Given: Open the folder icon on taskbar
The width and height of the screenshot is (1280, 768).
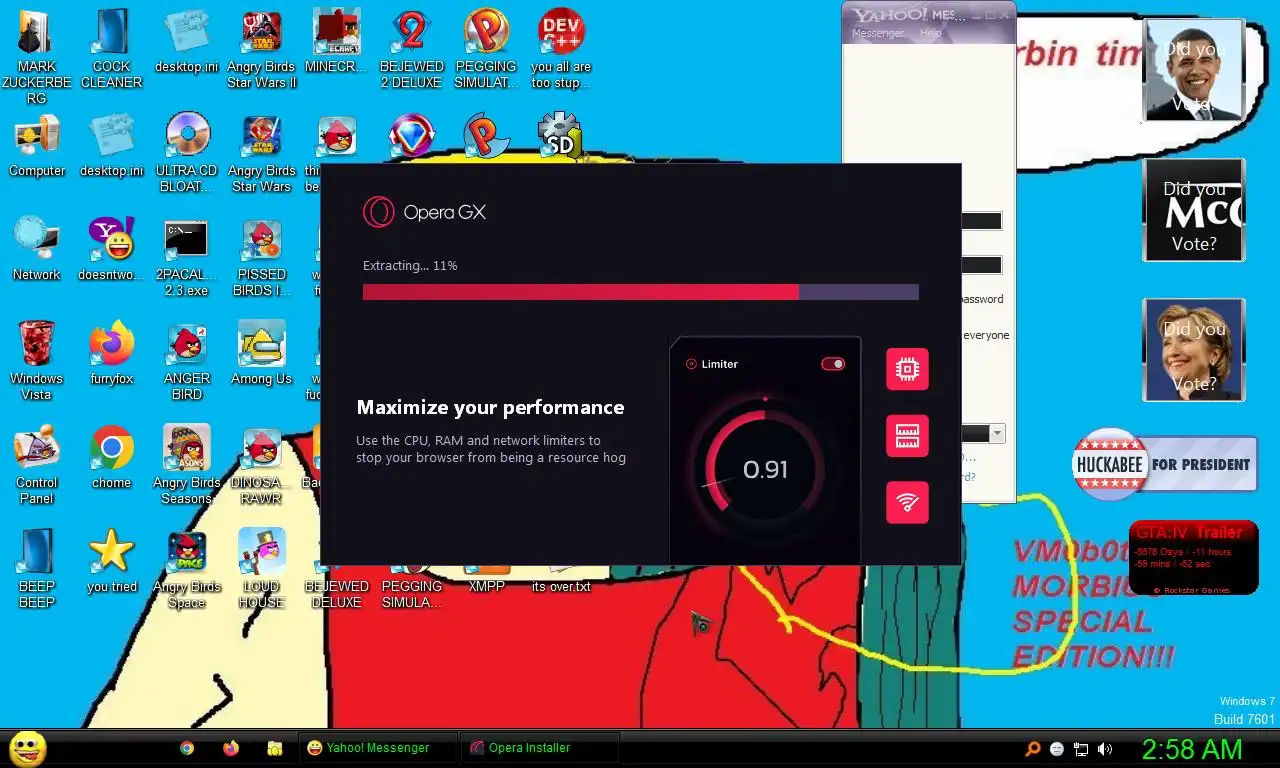Looking at the screenshot, I should click(274, 748).
